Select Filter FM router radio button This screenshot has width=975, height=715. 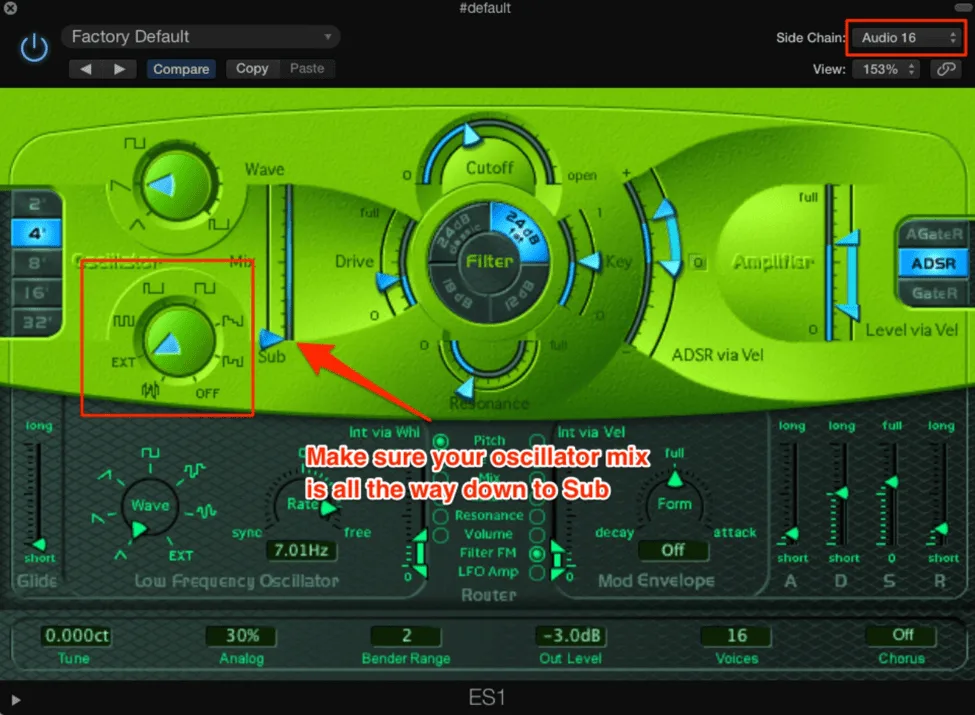(537, 553)
